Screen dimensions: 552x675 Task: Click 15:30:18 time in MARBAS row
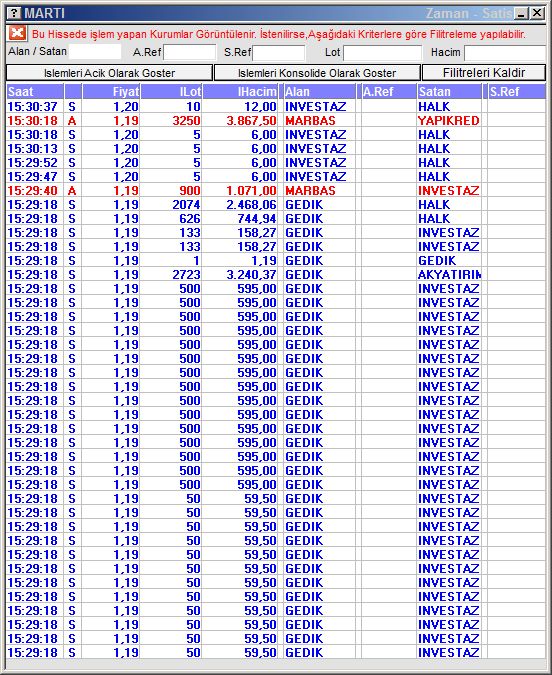click(x=33, y=121)
